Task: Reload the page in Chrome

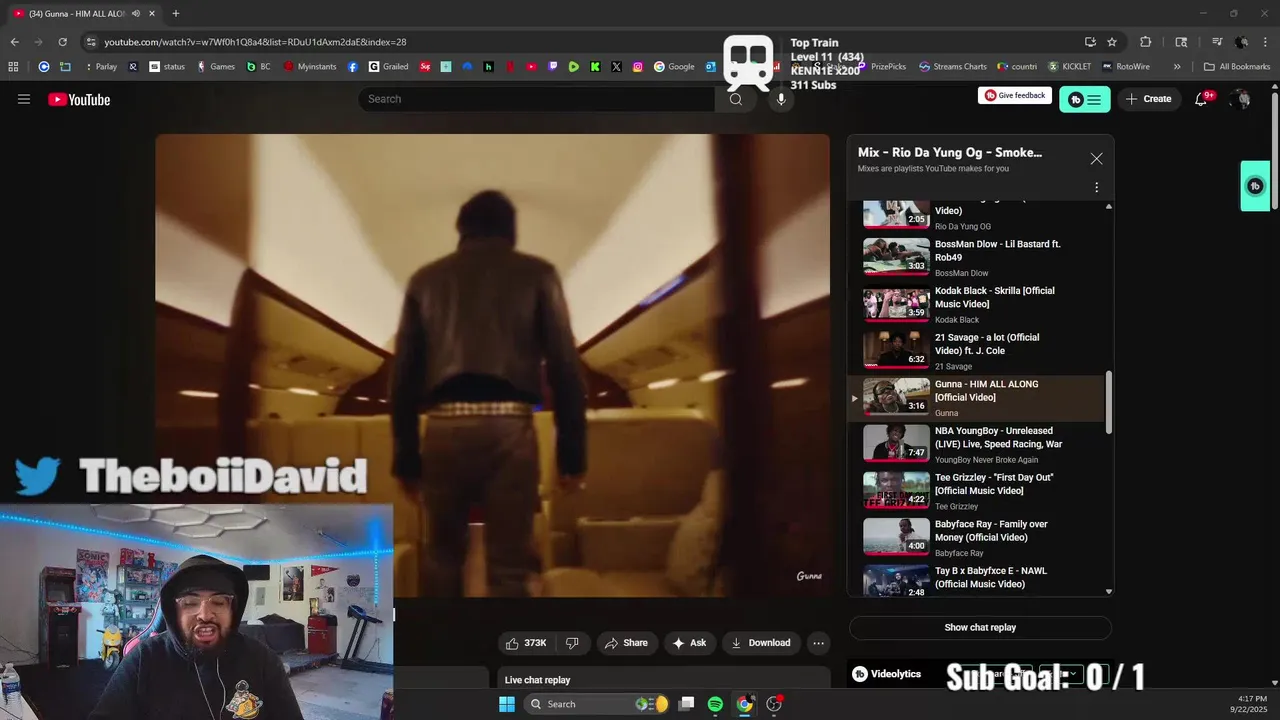Action: tap(62, 42)
